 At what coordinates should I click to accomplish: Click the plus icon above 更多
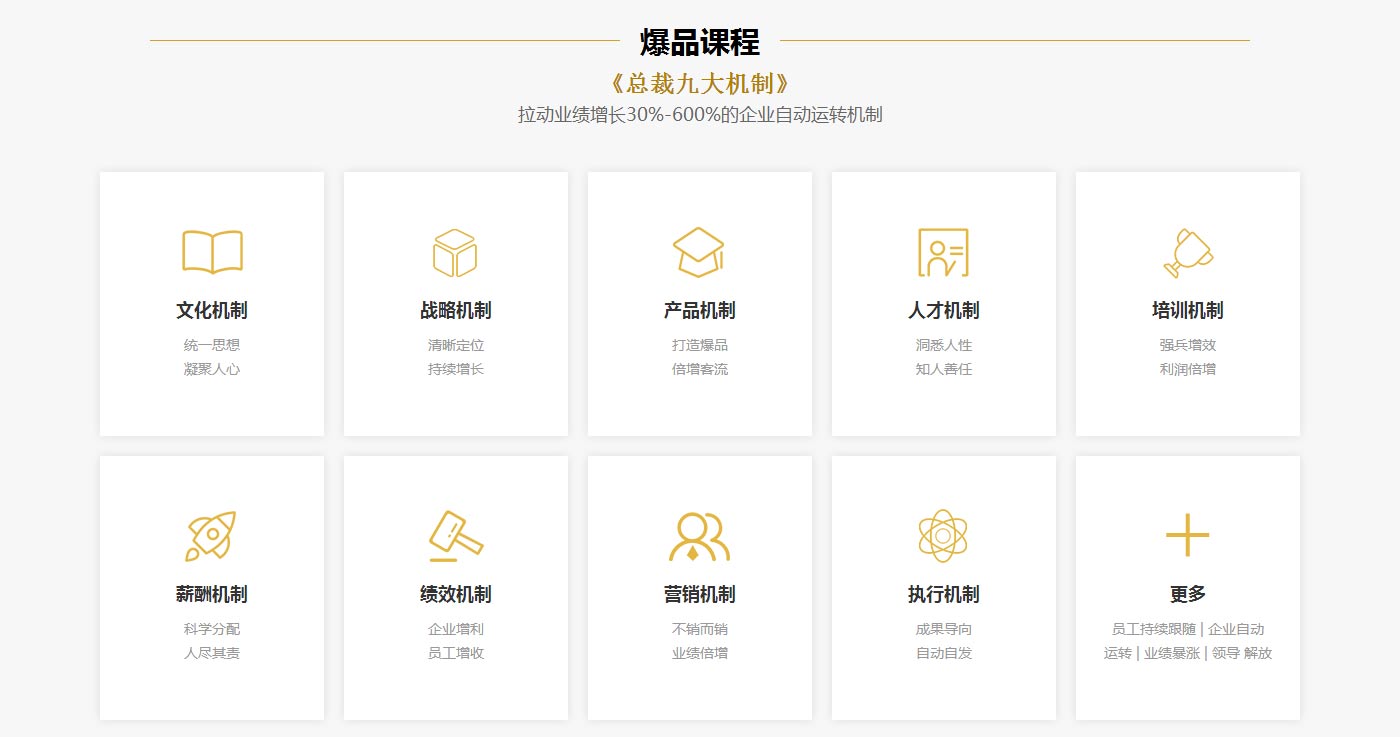(1187, 535)
